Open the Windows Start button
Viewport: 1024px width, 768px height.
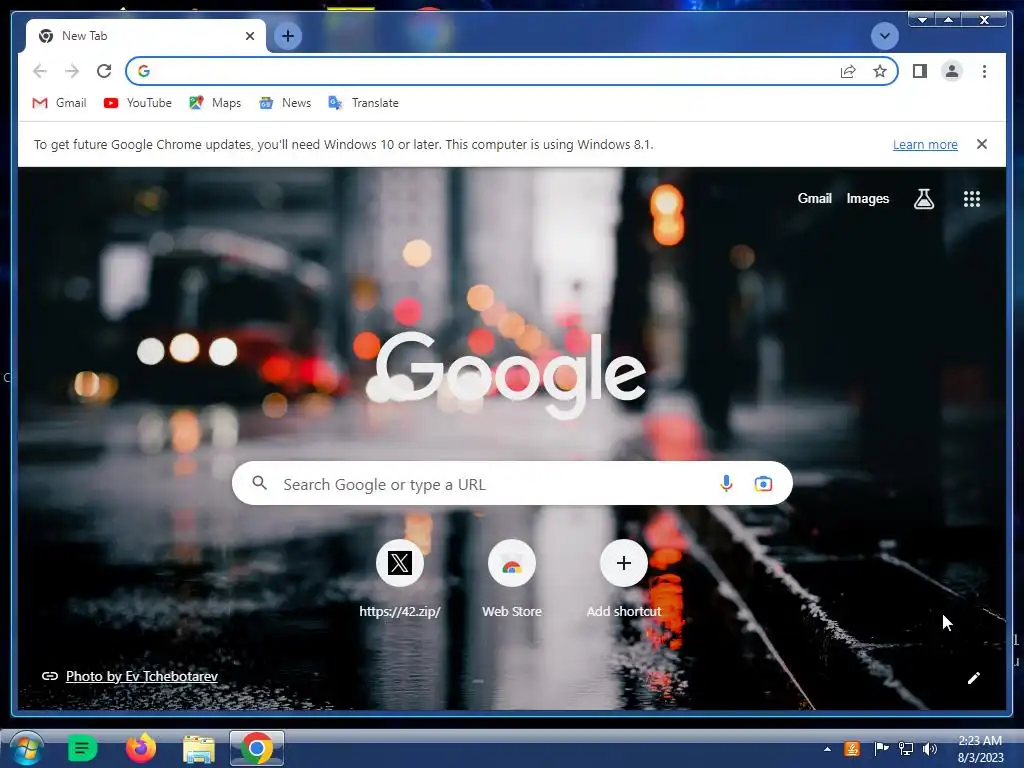tap(26, 748)
